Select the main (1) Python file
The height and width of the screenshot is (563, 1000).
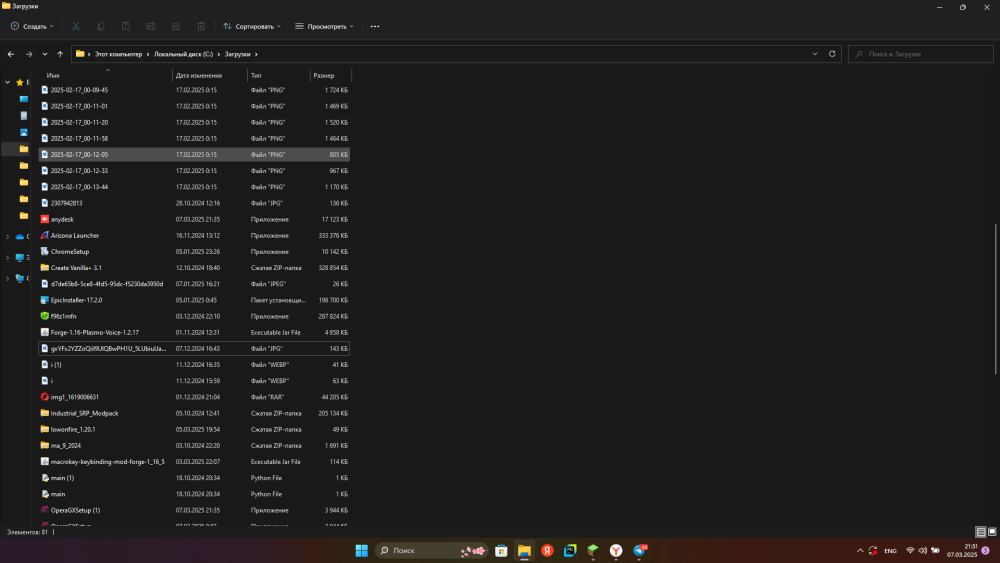194,478
